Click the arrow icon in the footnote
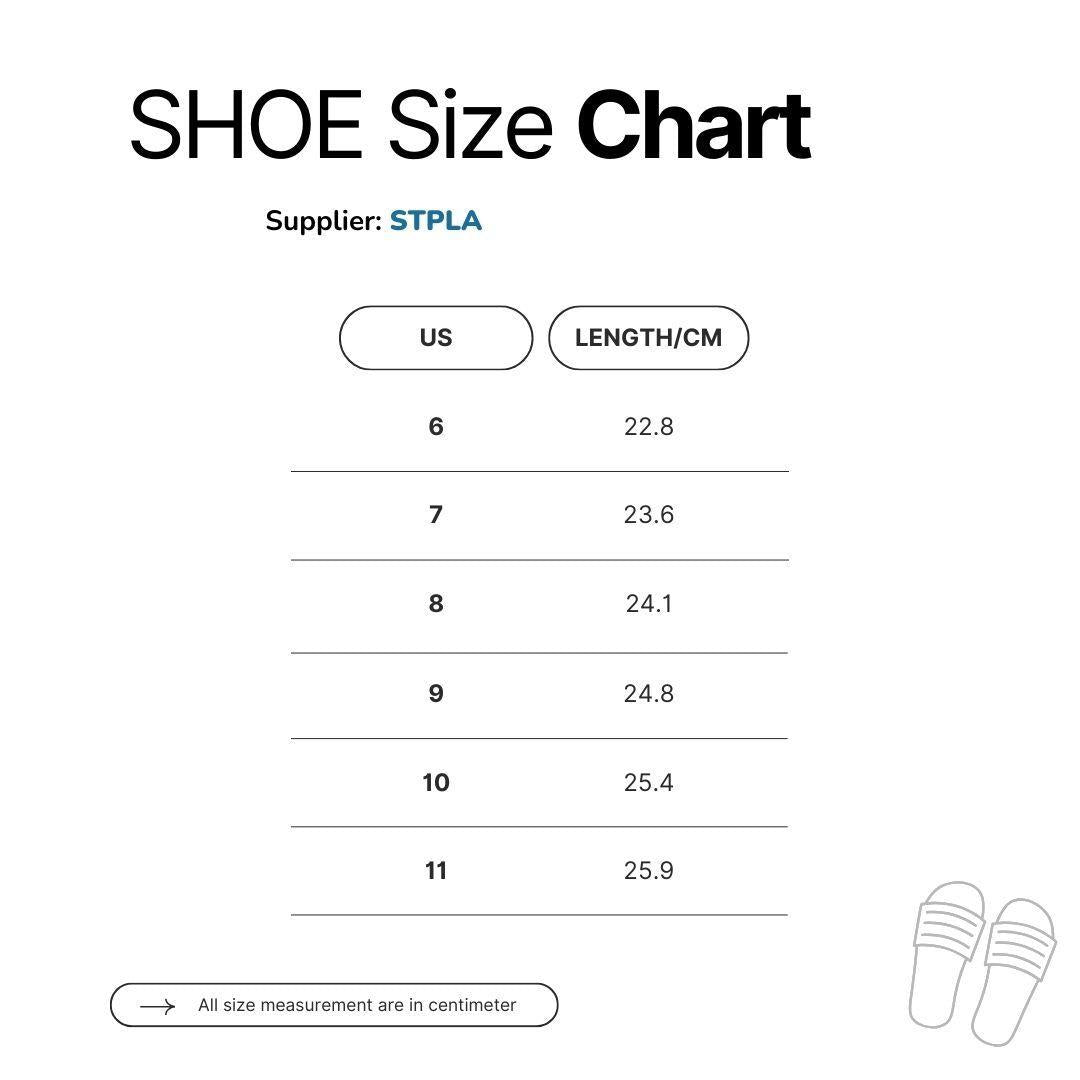This screenshot has width=1080, height=1080. click(157, 1006)
